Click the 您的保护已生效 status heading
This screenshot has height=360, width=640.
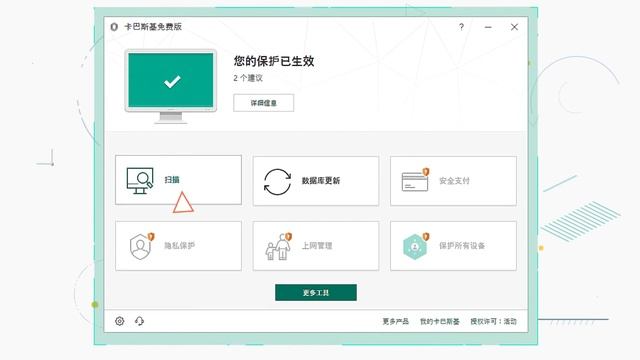274,61
